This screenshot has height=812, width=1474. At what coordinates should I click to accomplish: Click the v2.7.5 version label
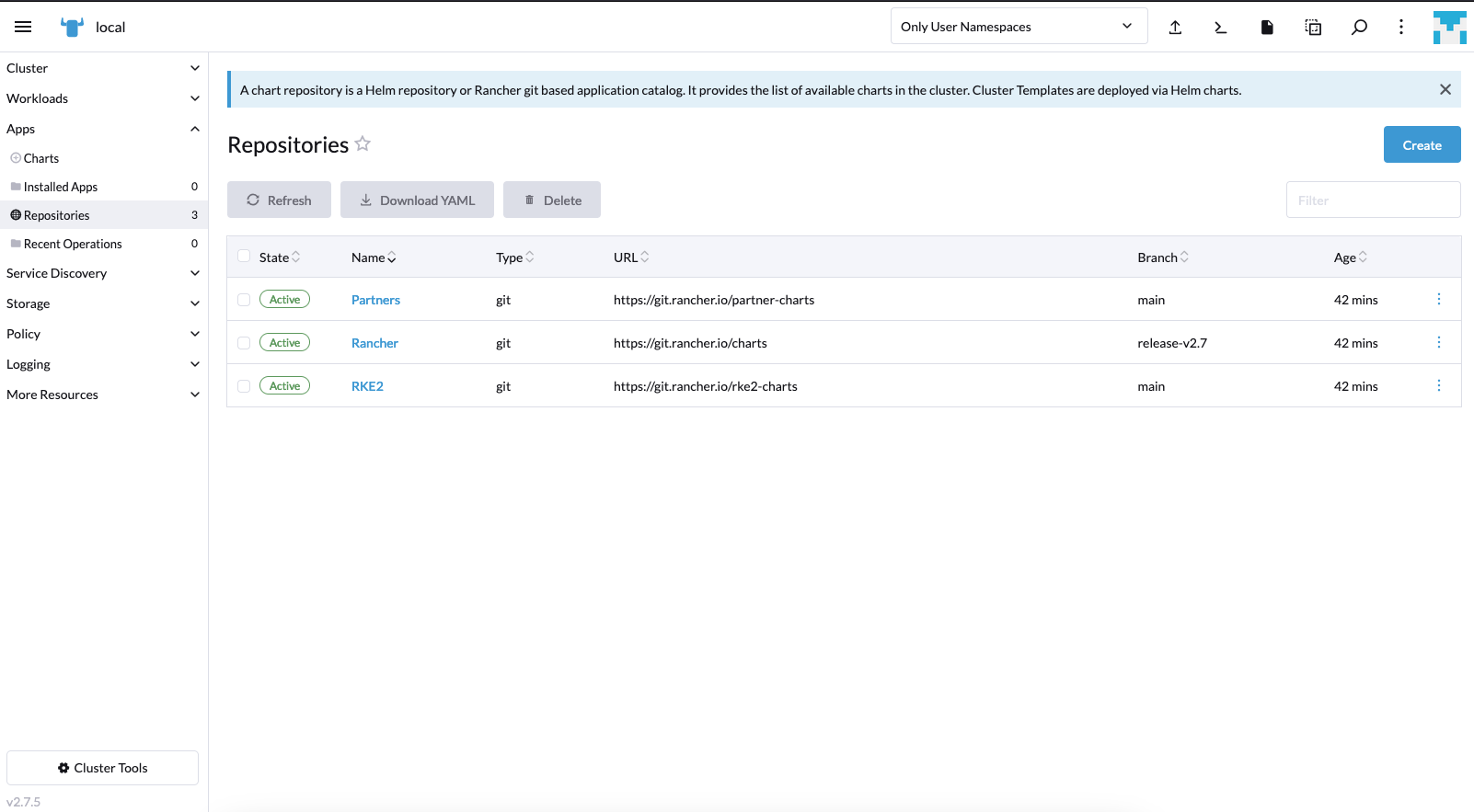point(23,802)
